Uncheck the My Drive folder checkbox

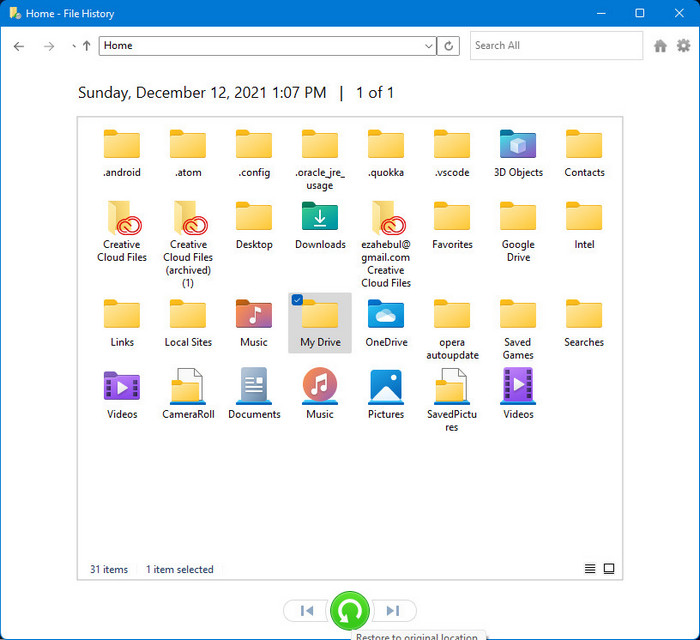click(297, 300)
